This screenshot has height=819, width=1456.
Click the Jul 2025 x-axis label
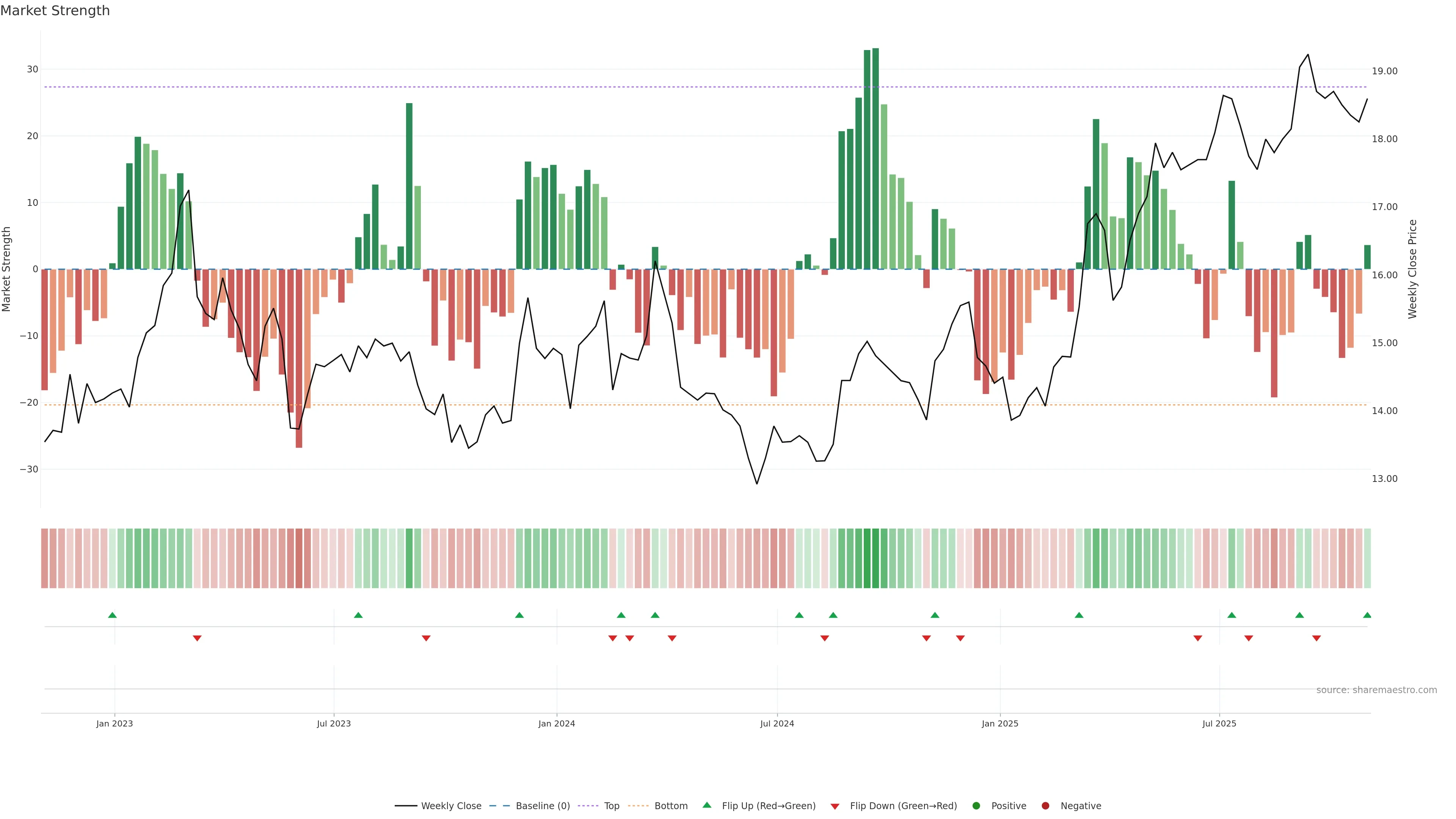coord(1219,723)
